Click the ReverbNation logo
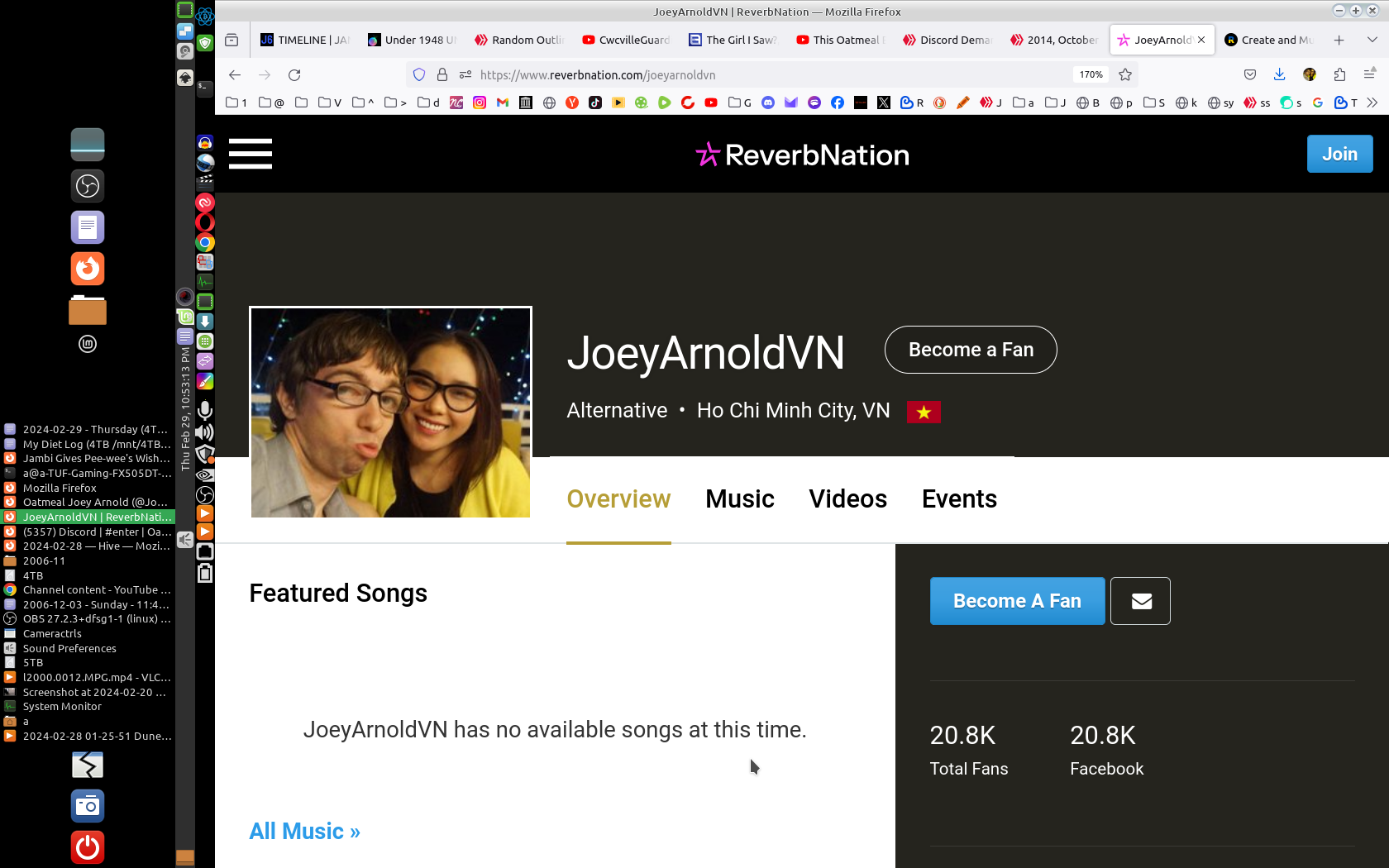Image resolution: width=1389 pixels, height=868 pixels. pyautogui.click(x=802, y=155)
